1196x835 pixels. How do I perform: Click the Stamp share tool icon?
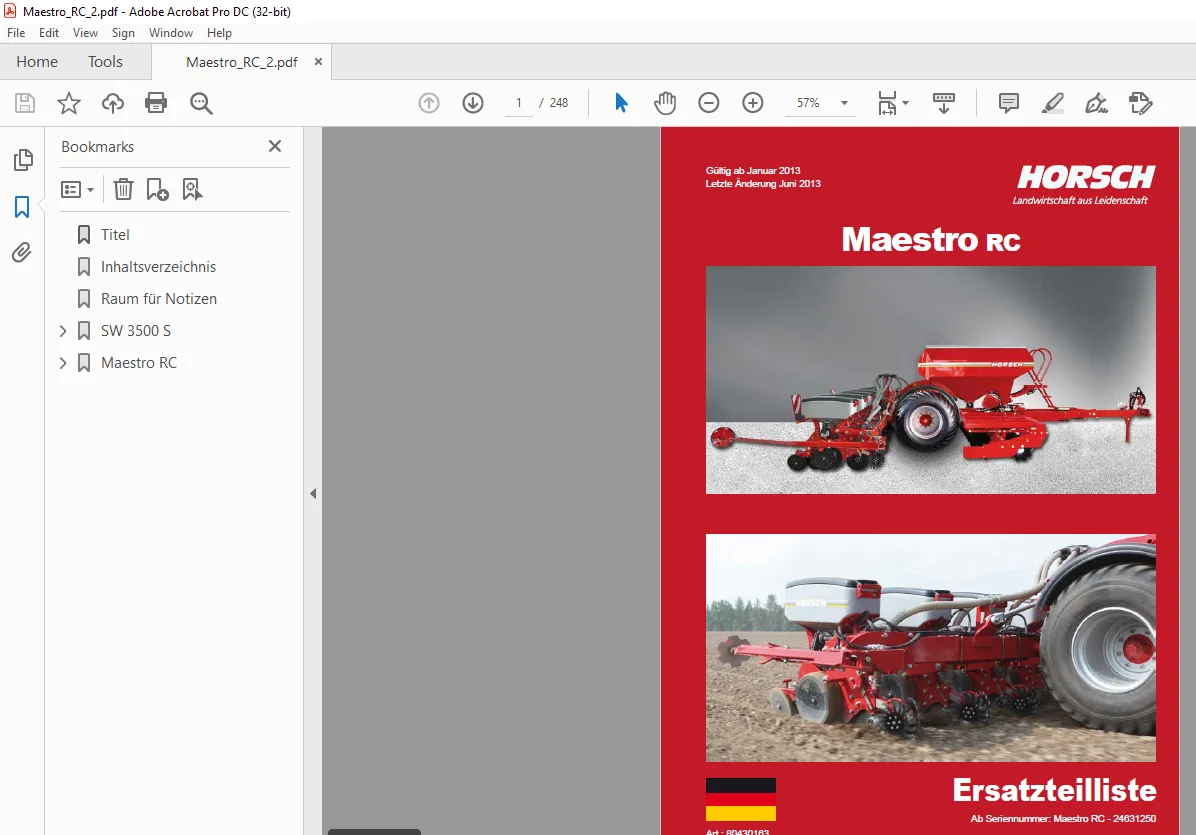[x=1140, y=103]
